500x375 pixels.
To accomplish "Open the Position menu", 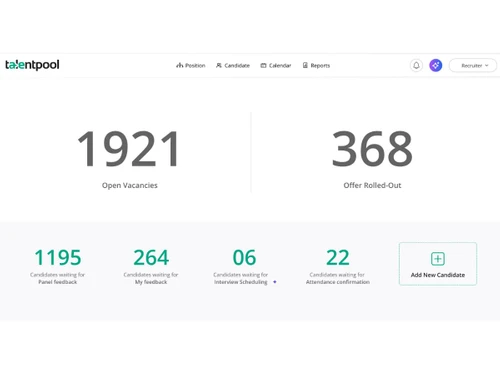I will pyautogui.click(x=191, y=65).
